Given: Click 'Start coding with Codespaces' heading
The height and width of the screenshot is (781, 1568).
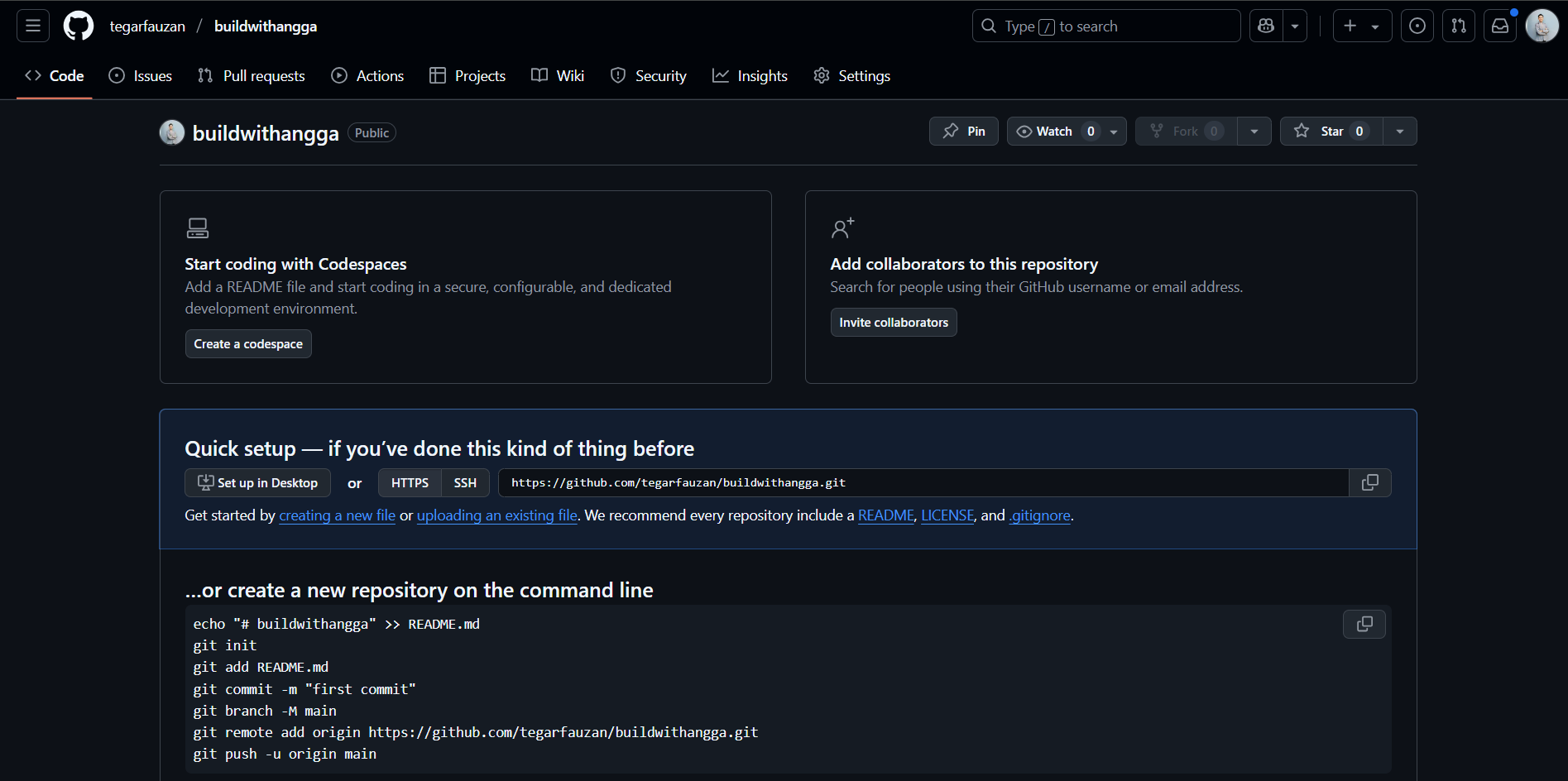Looking at the screenshot, I should pyautogui.click(x=295, y=264).
